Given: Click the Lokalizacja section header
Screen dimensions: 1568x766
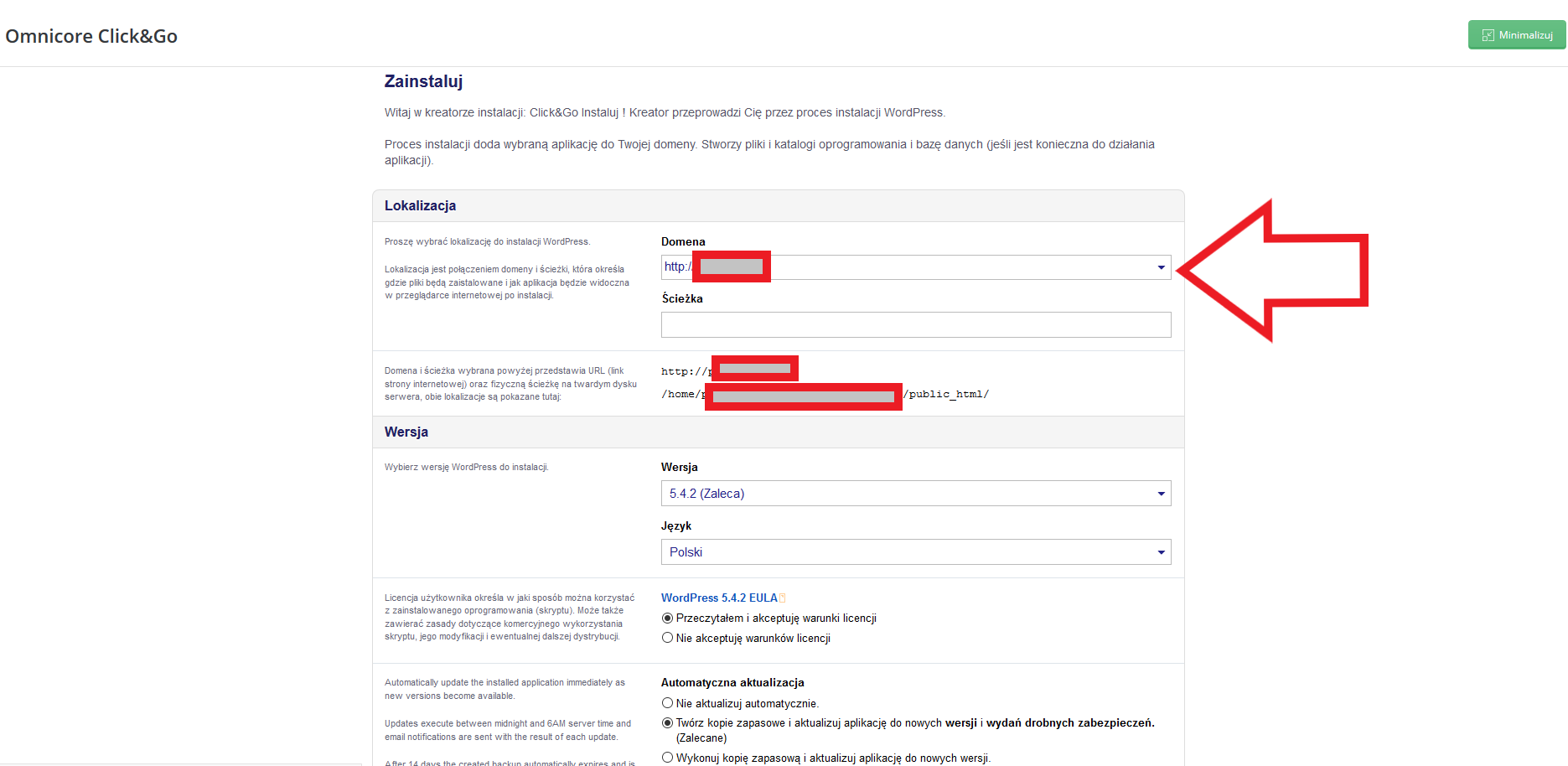Looking at the screenshot, I should coord(420,206).
